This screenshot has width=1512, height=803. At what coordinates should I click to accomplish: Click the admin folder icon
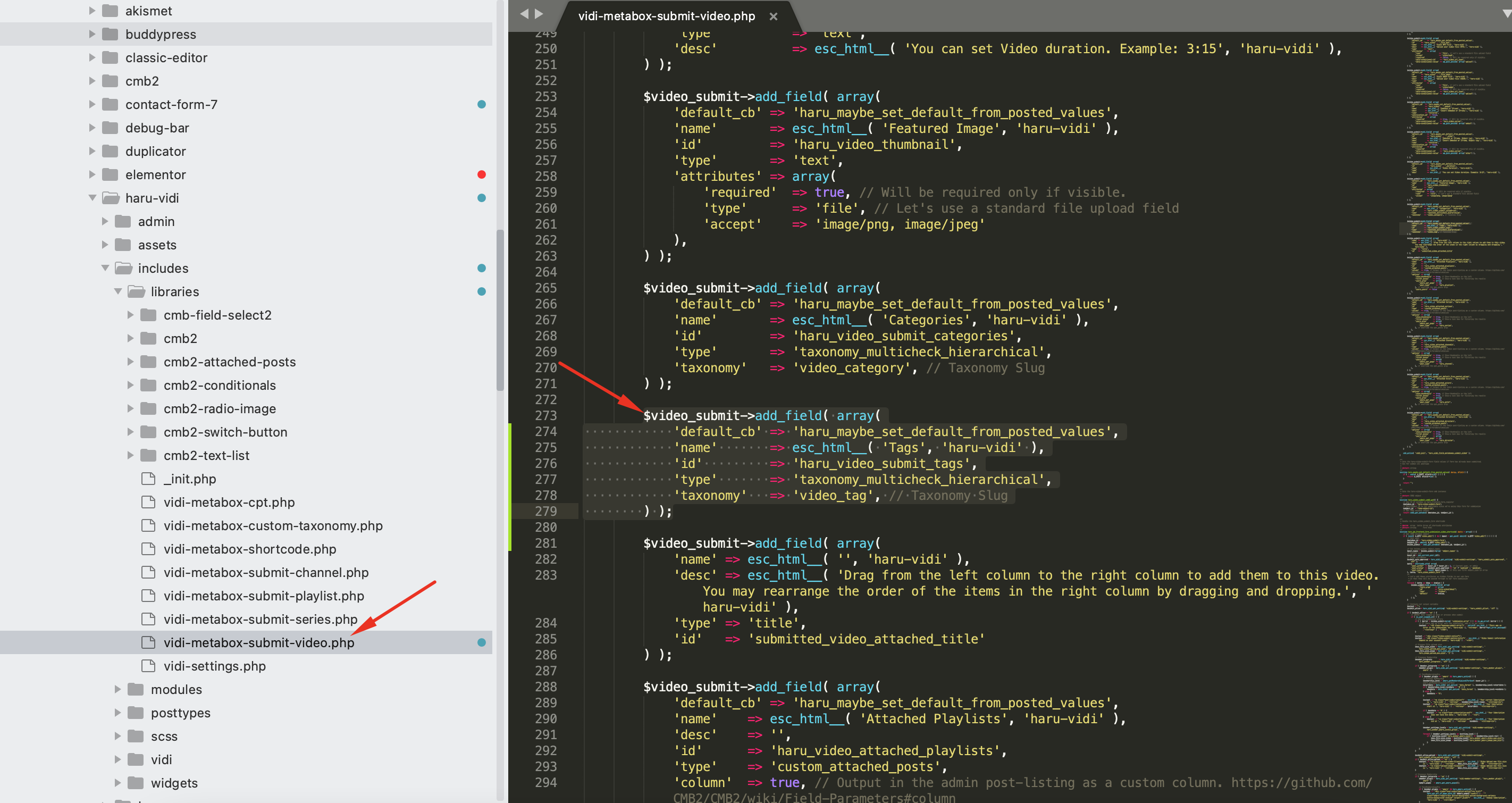[123, 221]
